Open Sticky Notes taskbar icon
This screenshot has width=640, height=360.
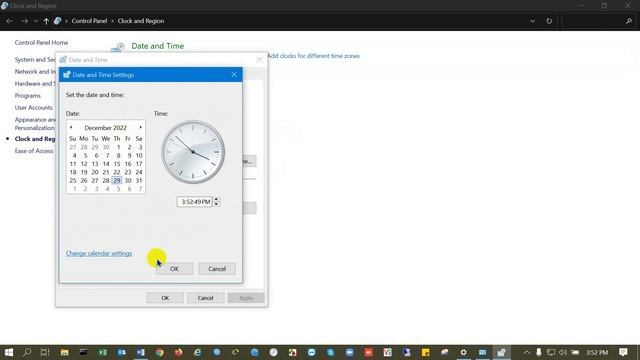point(425,352)
